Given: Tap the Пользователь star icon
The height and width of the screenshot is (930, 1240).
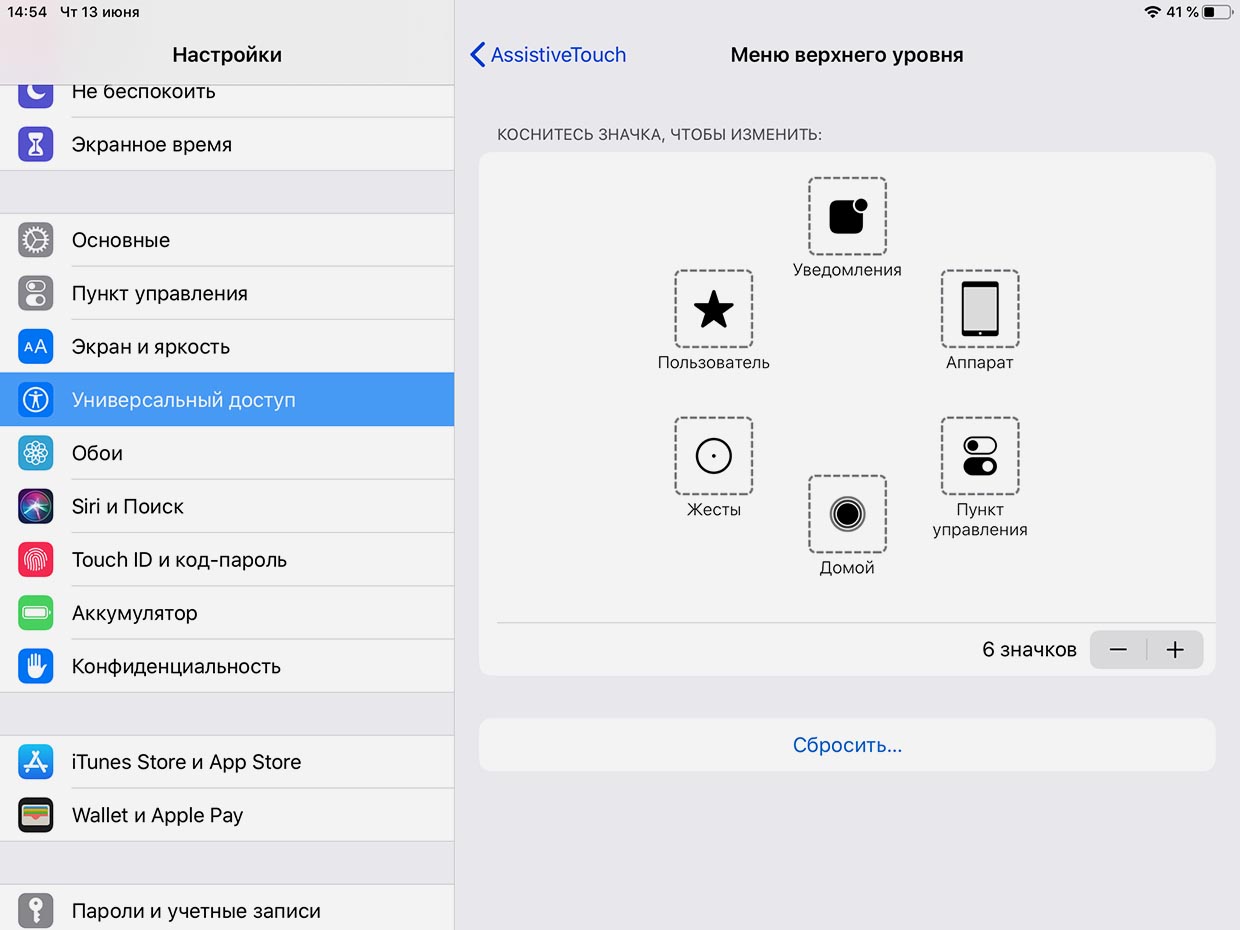Looking at the screenshot, I should [x=713, y=309].
